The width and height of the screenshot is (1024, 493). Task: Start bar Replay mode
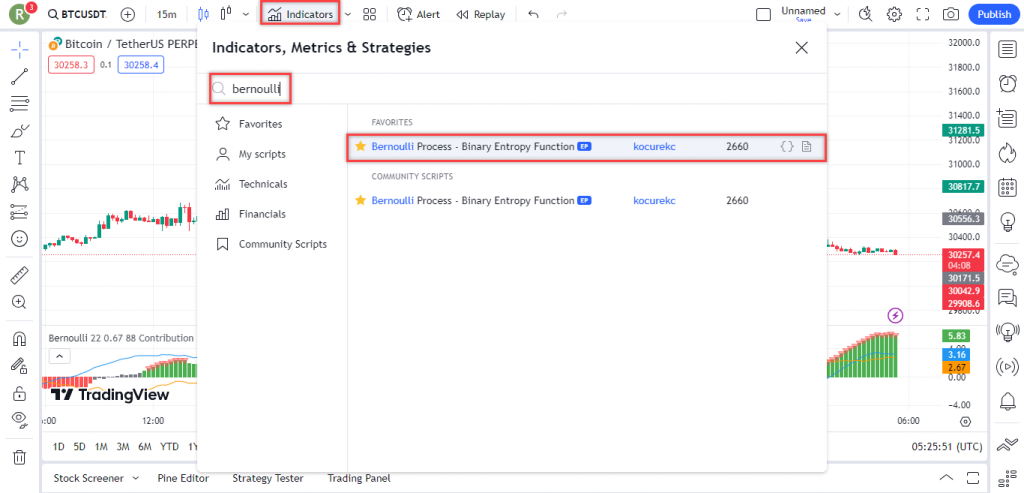click(x=481, y=14)
